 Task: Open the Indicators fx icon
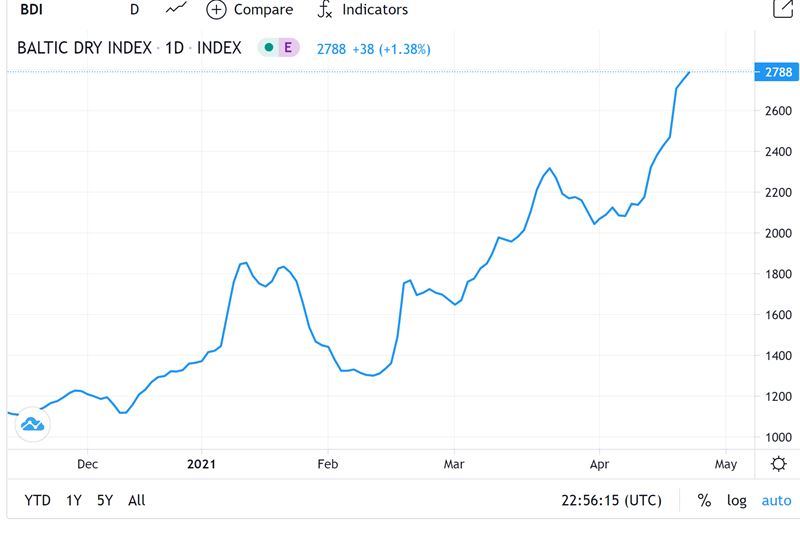pos(324,9)
